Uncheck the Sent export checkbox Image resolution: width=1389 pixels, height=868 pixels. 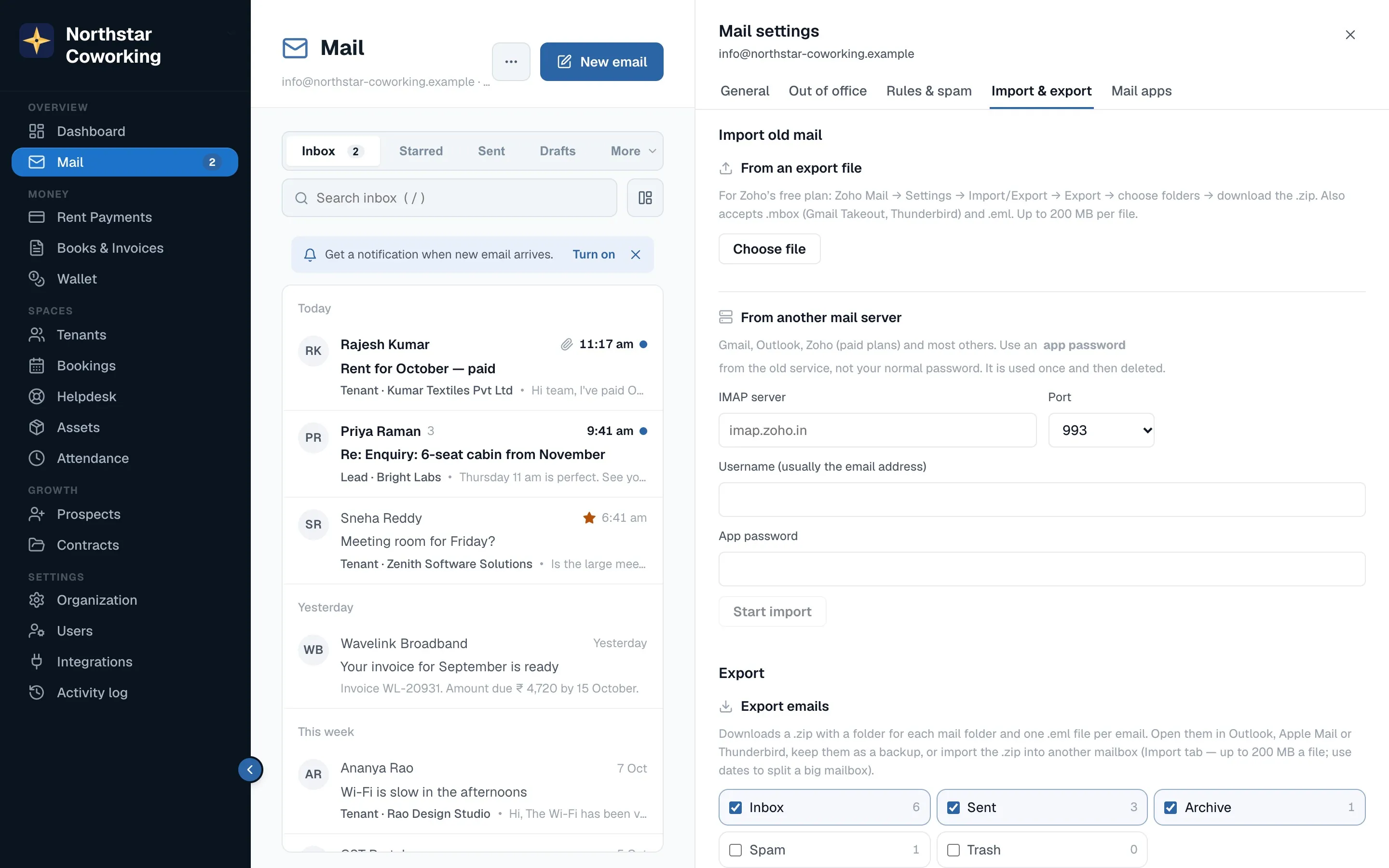[x=953, y=808]
